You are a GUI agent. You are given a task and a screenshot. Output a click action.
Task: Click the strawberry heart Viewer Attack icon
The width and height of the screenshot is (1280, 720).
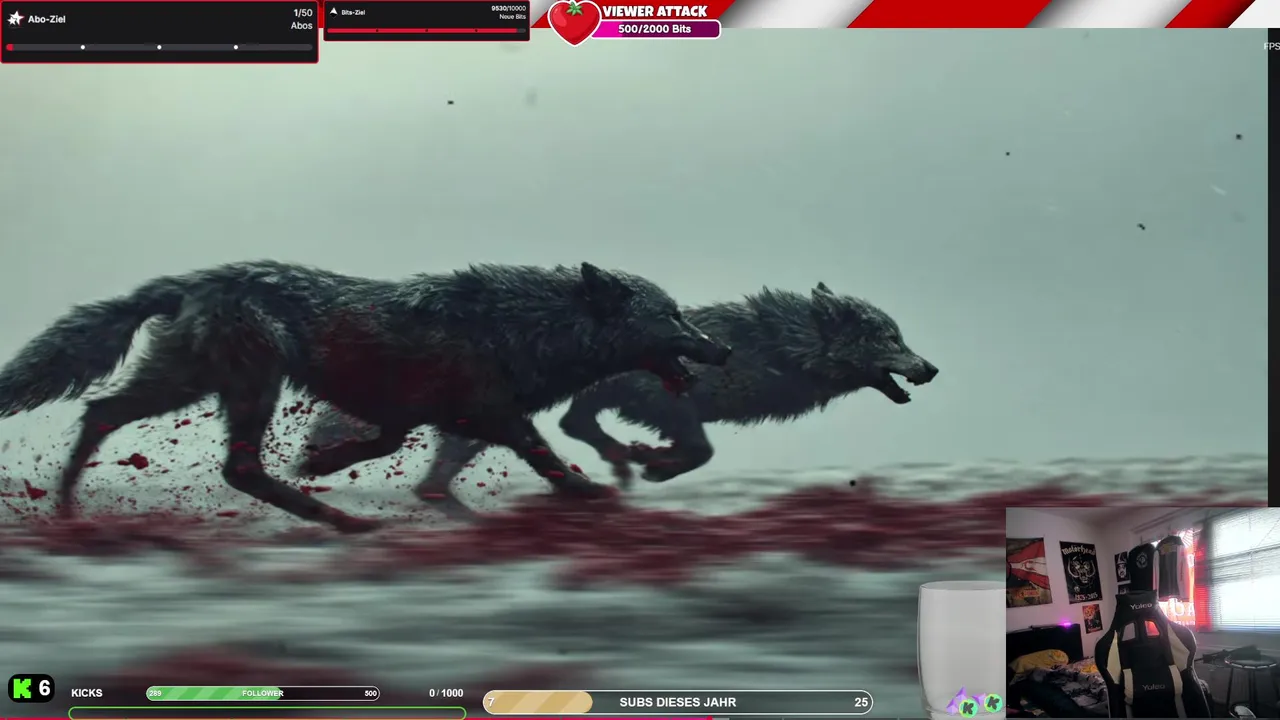tap(574, 22)
